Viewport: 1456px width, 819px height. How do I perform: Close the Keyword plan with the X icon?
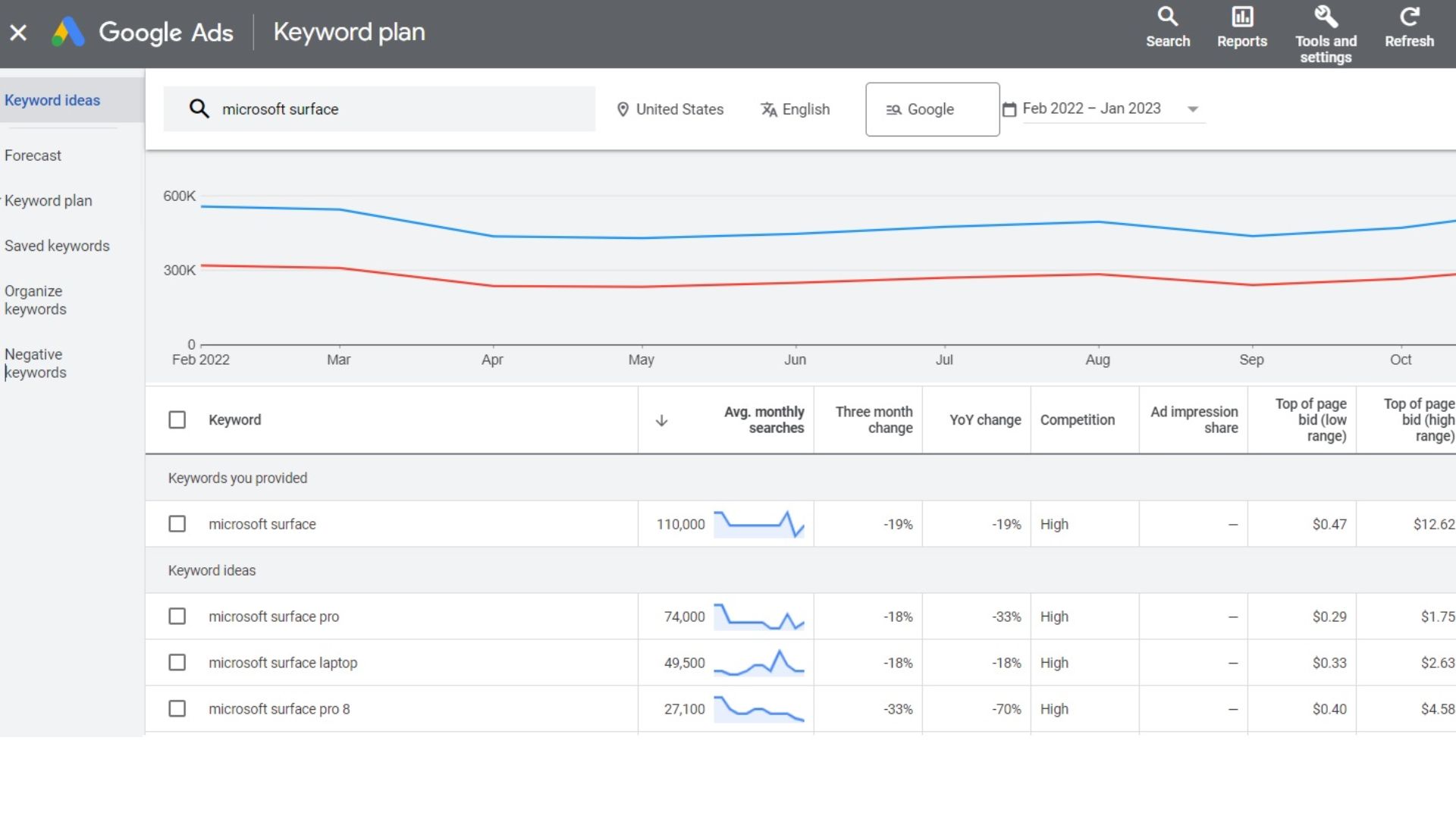point(18,33)
